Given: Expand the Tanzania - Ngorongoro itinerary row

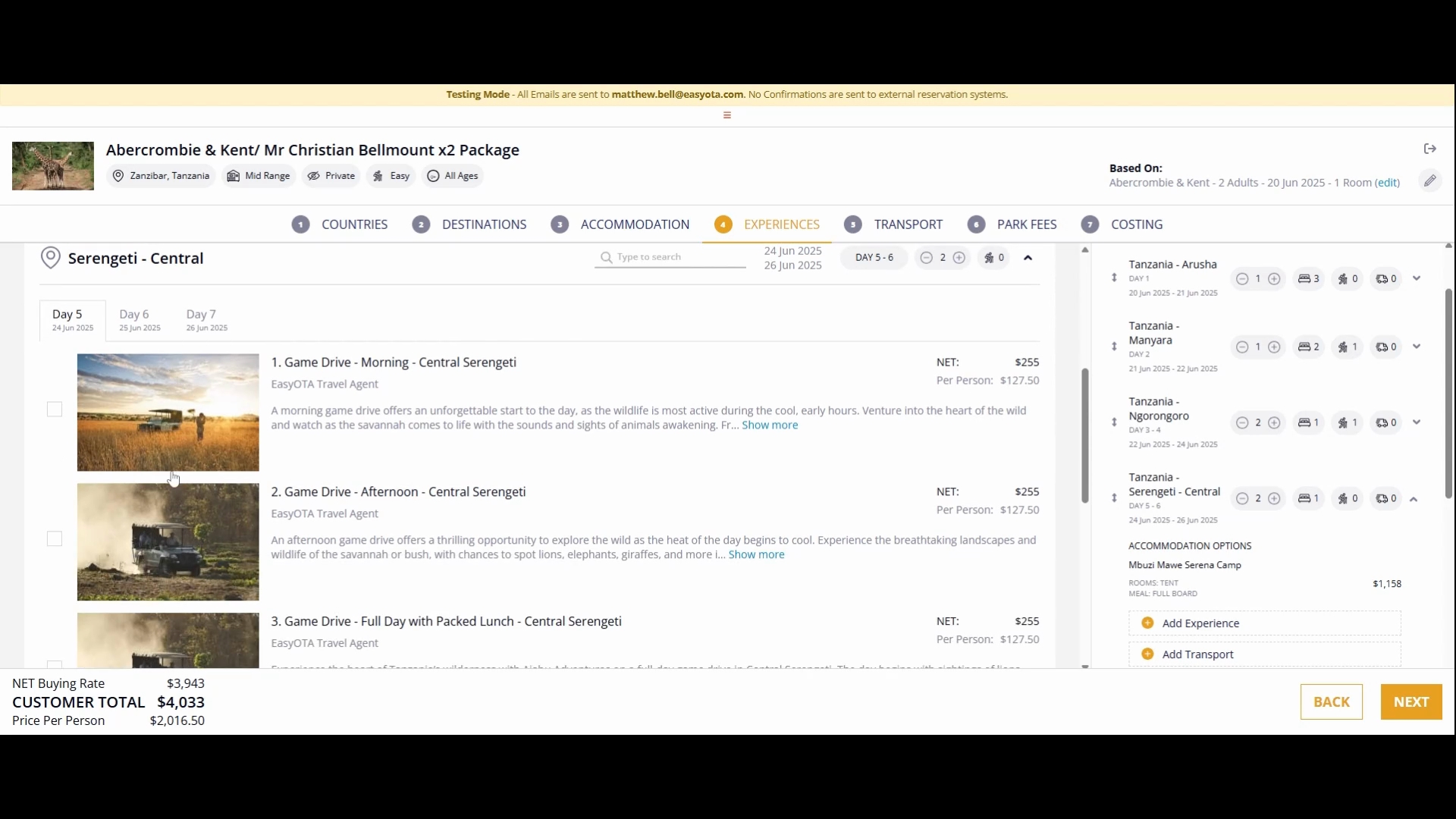Looking at the screenshot, I should [1416, 422].
